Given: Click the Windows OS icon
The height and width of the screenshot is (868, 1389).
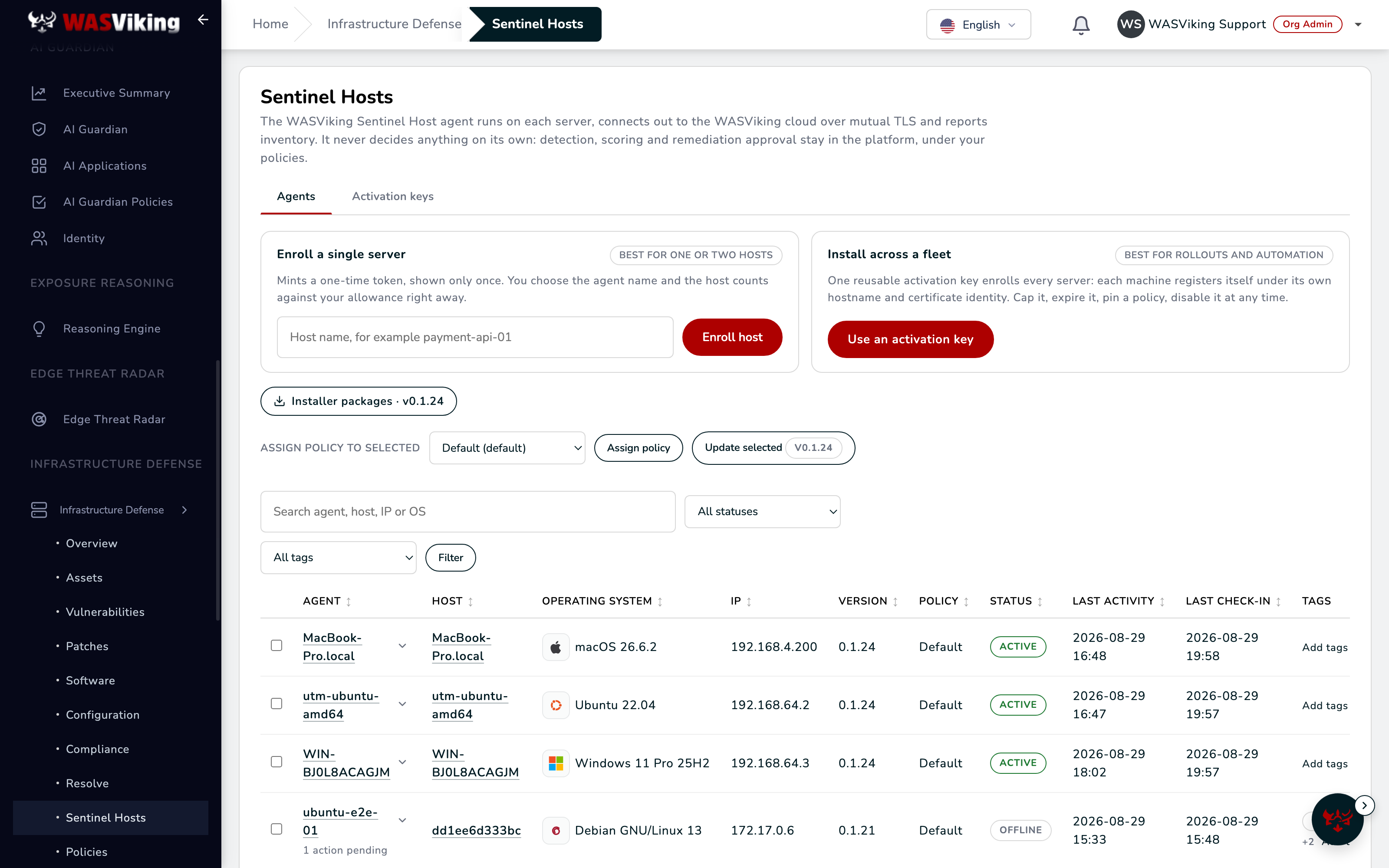Looking at the screenshot, I should click(556, 763).
